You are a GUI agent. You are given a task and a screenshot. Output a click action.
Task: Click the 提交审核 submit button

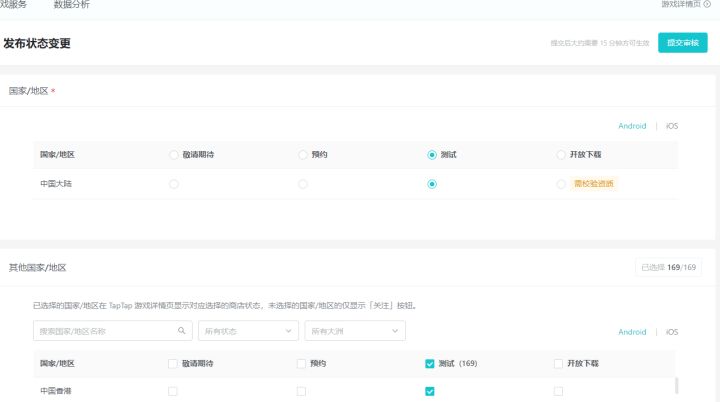click(x=682, y=43)
